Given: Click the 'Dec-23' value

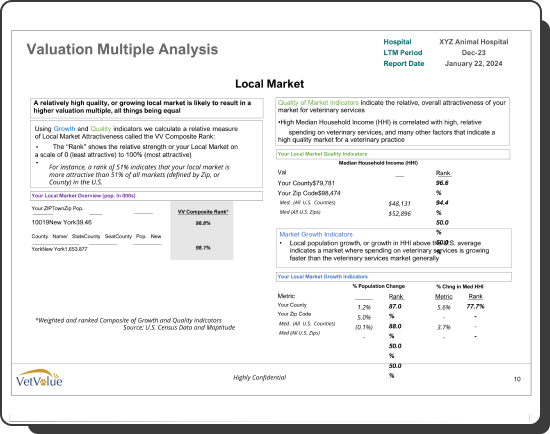Looking at the screenshot, I should click(474, 53).
